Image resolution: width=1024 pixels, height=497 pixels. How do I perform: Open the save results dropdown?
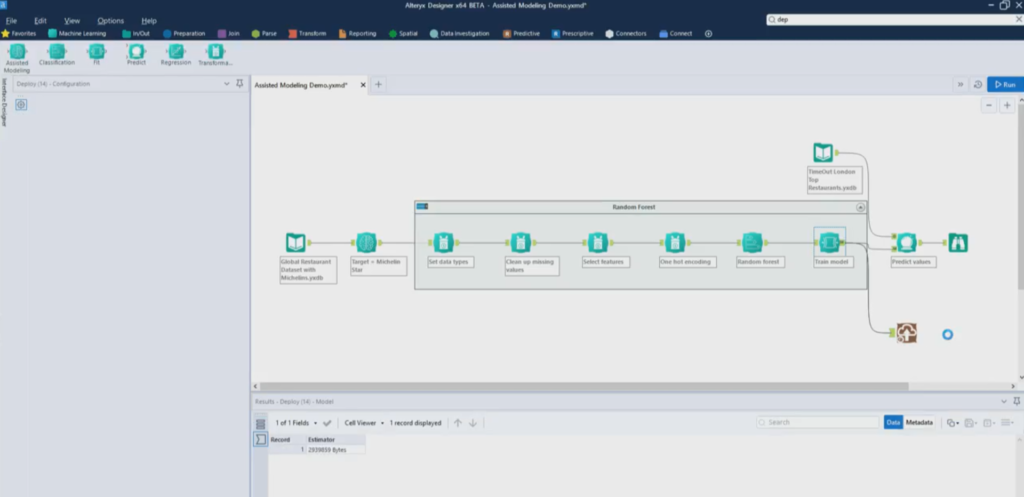pos(971,423)
